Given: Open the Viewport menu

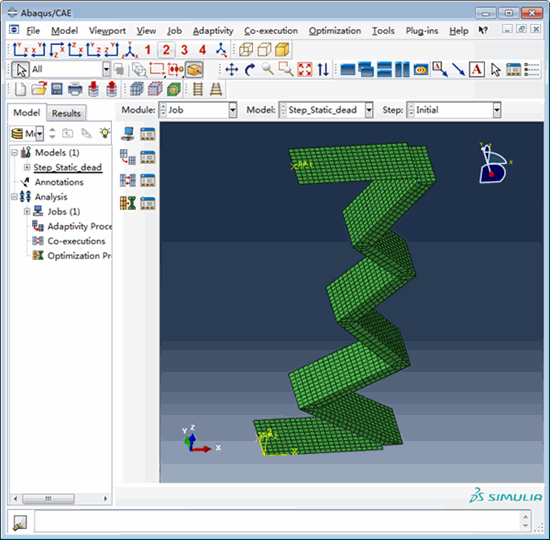Looking at the screenshot, I should 107,31.
